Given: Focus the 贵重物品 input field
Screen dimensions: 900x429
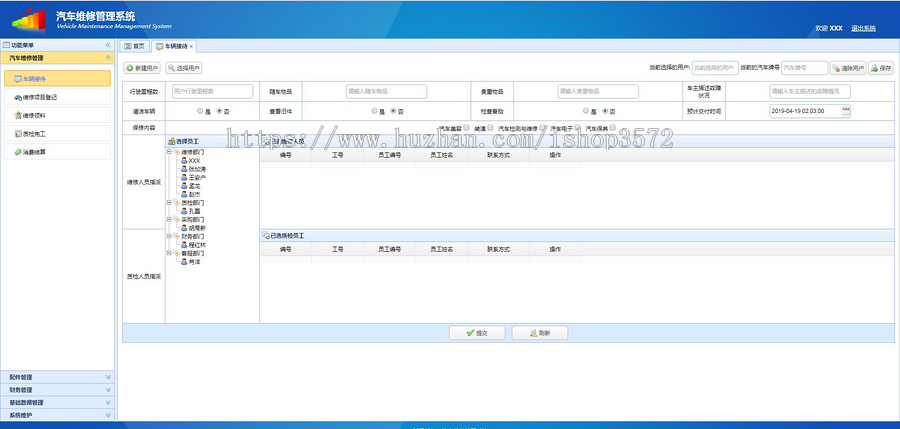Looking at the screenshot, I should pyautogui.click(x=598, y=91).
